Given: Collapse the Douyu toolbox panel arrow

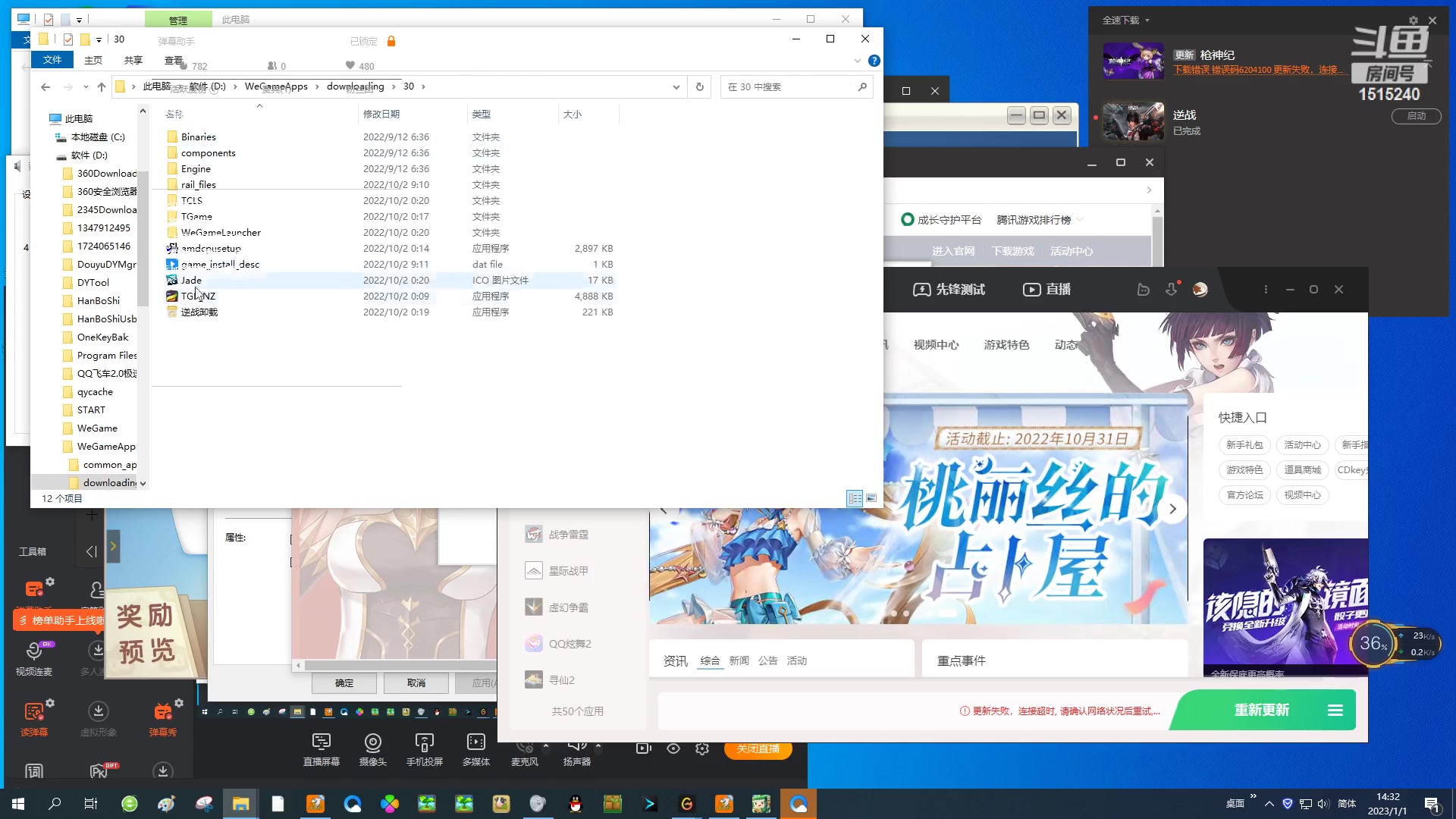Looking at the screenshot, I should (92, 551).
